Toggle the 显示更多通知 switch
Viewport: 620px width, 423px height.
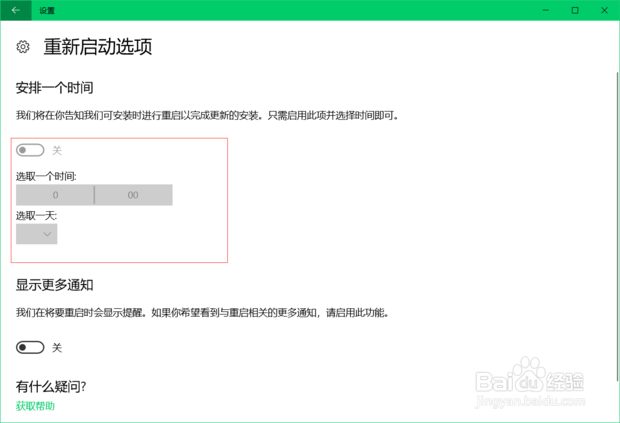tap(30, 347)
